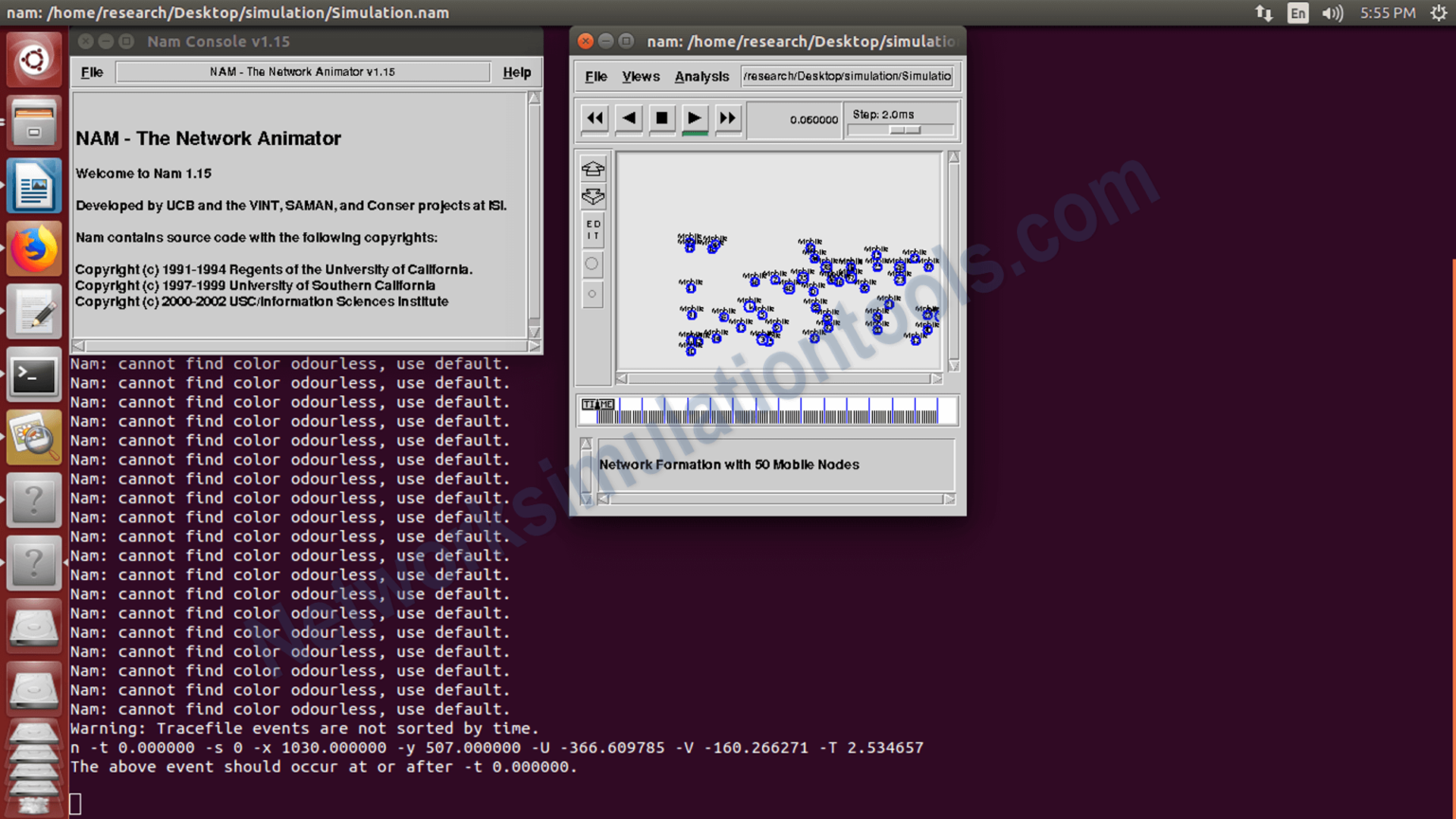Viewport: 1456px width, 819px height.
Task: Select the zoom-in tool in the animator sidebar
Action: tap(592, 169)
